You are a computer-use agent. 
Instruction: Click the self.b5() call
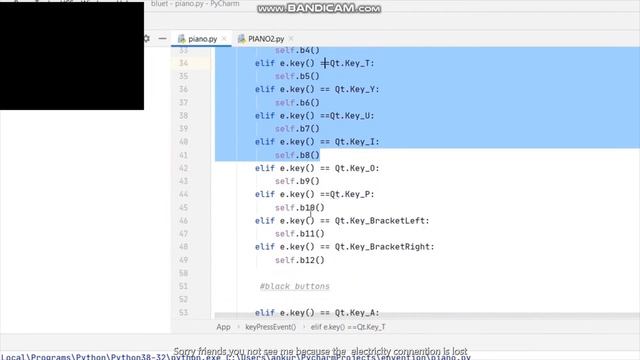click(297, 76)
